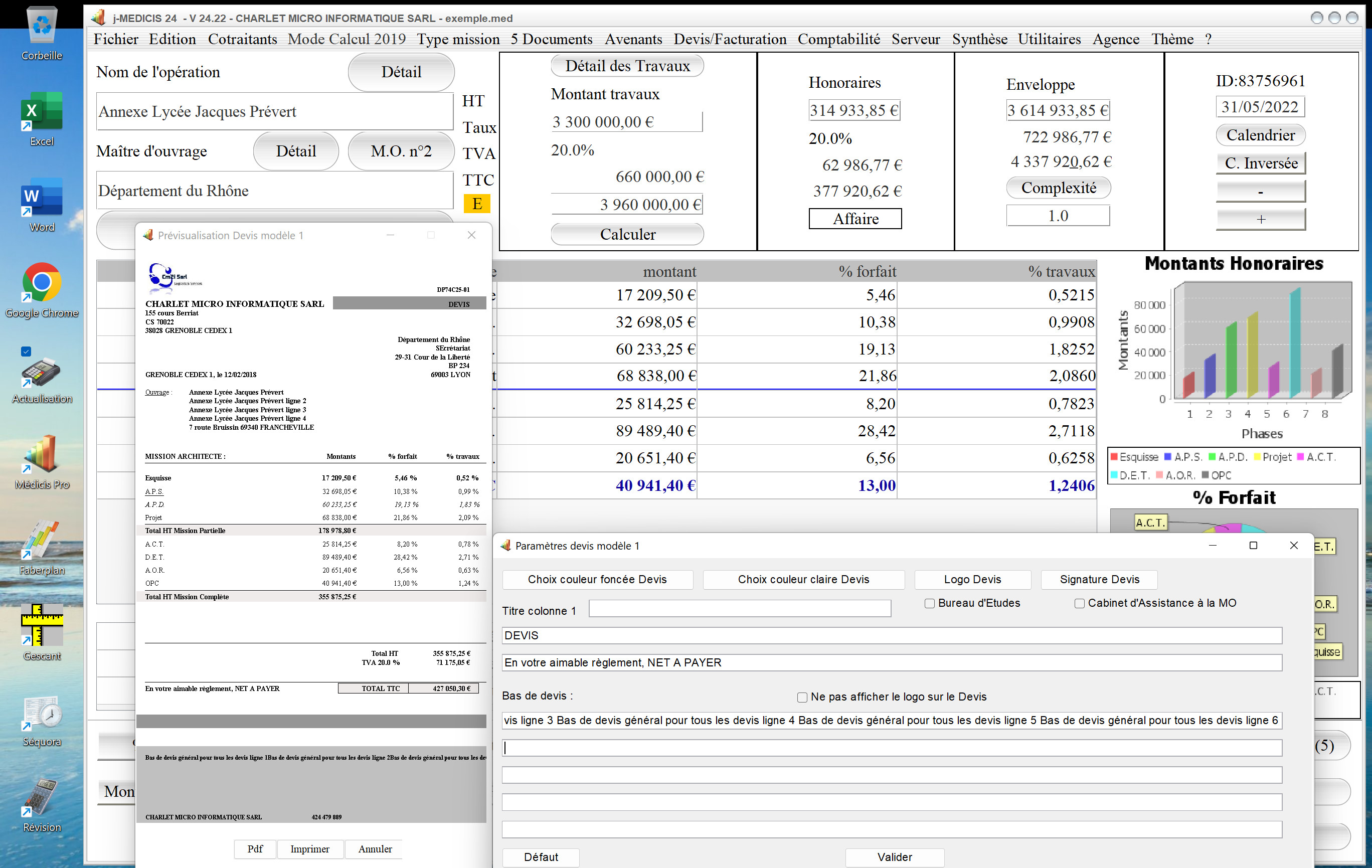Click Pdf in the preview window
Screen dimensions: 1372x868
(255, 849)
